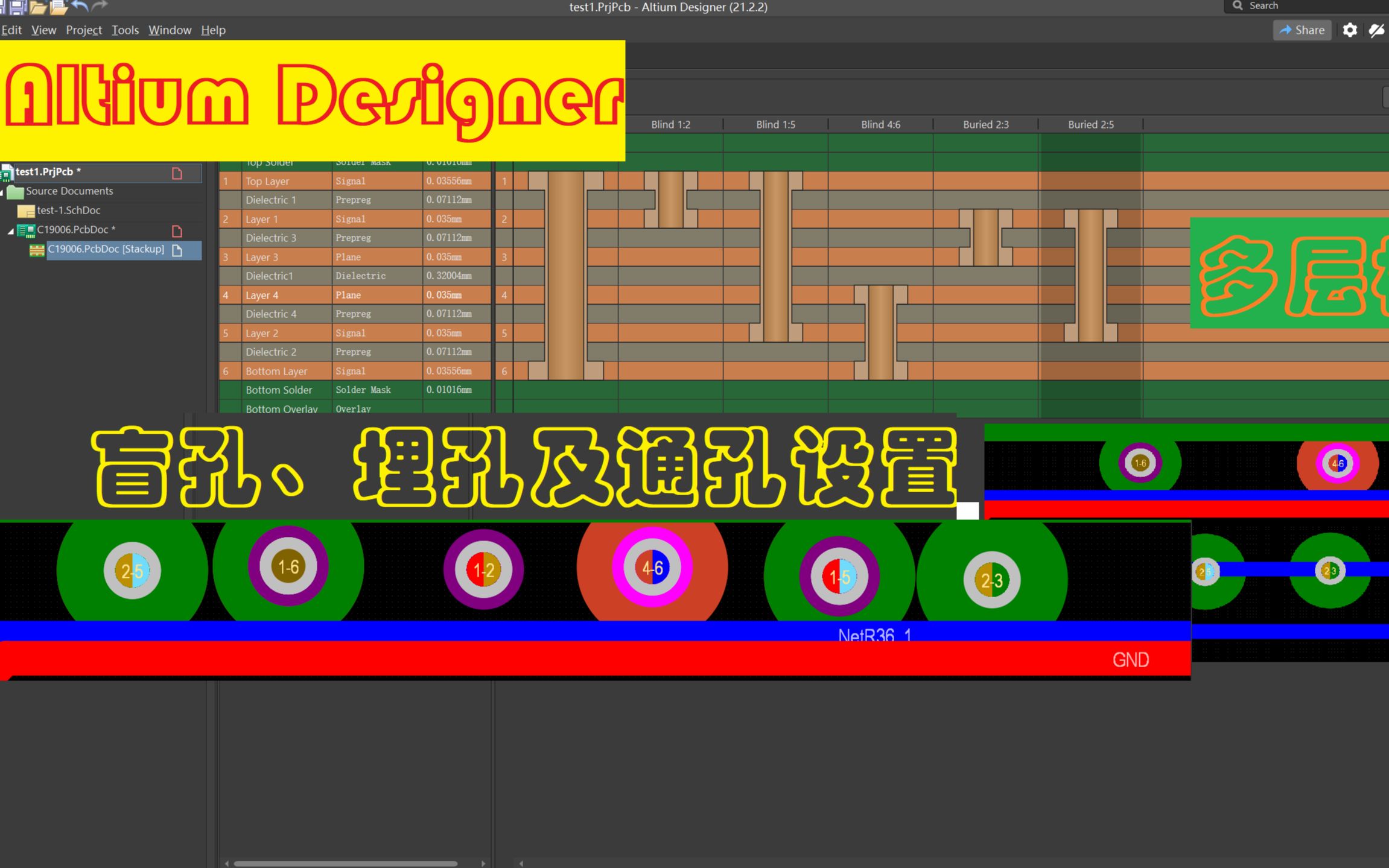
Task: Click the Share button
Action: coord(1302,30)
